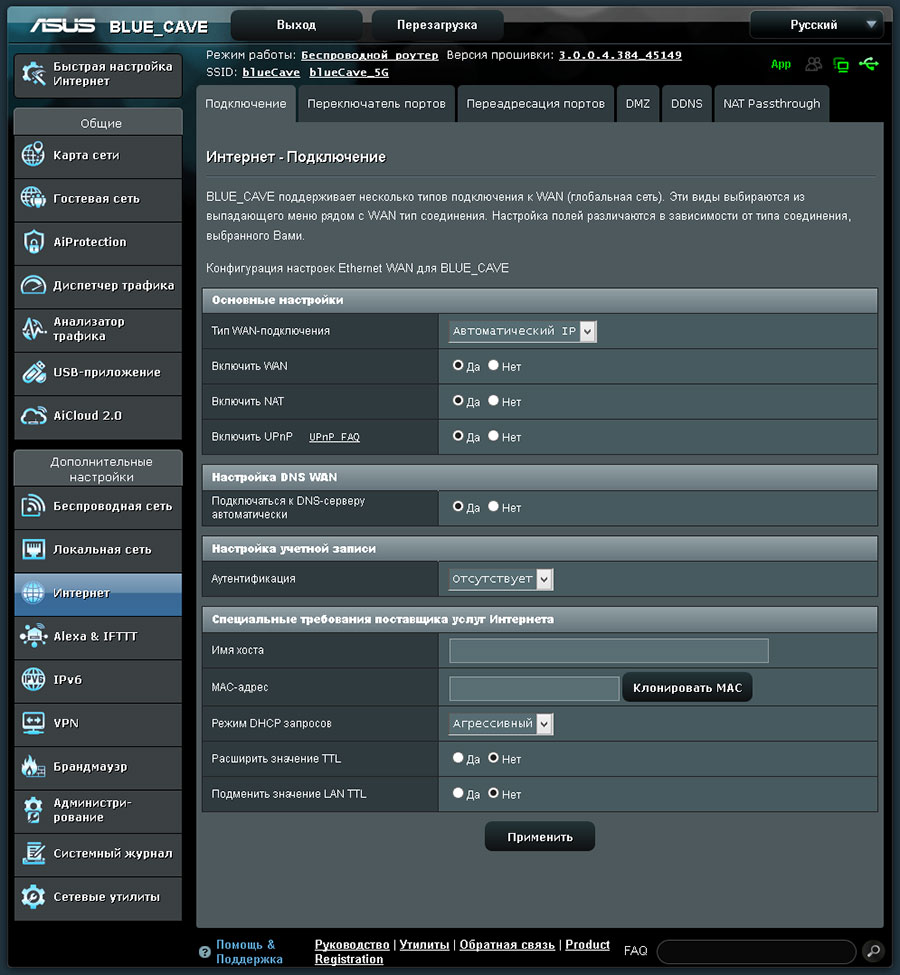
Task: Select Да for Расширить значение TTL
Action: point(458,757)
